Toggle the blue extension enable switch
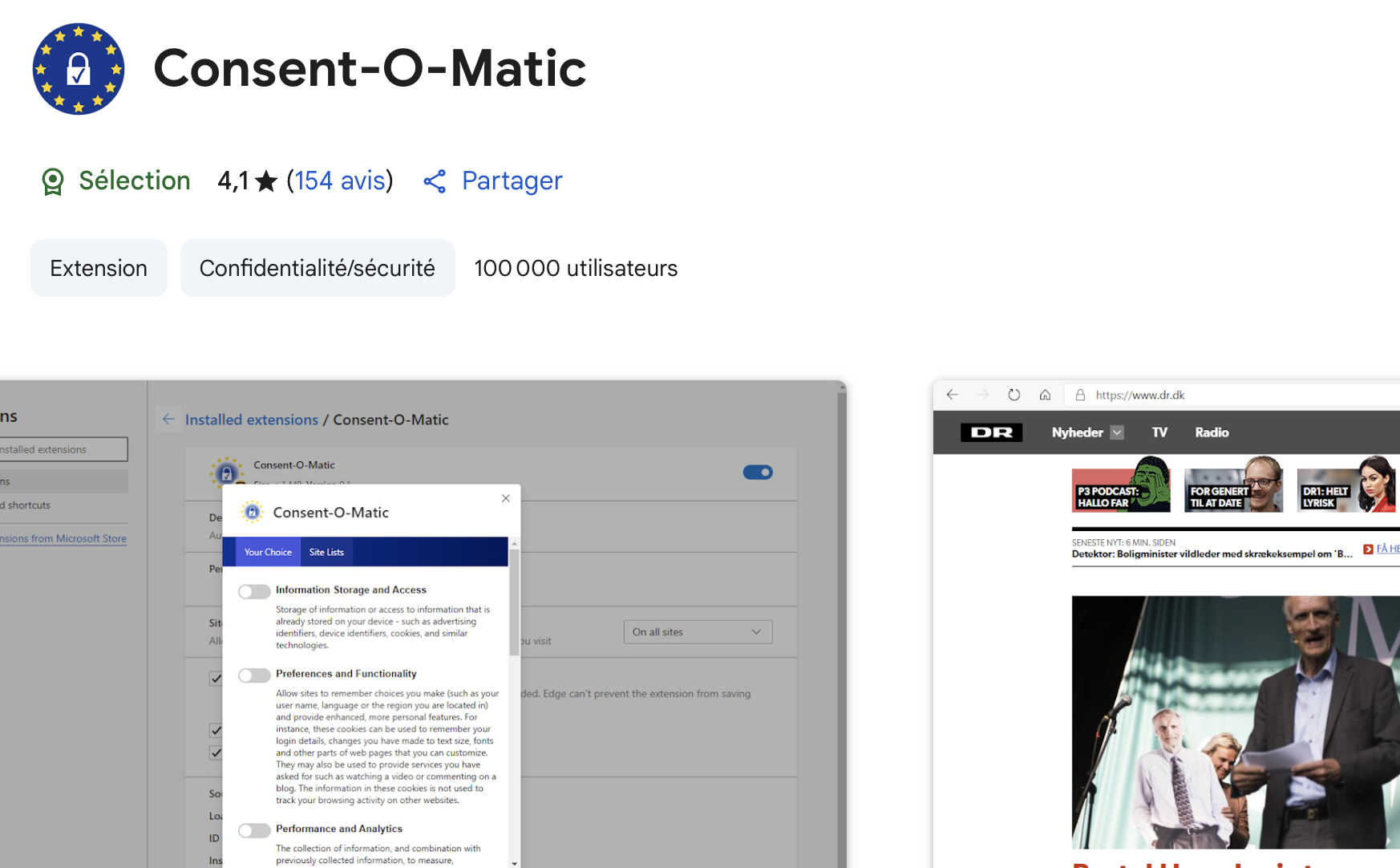The image size is (1400, 868). [x=758, y=473]
